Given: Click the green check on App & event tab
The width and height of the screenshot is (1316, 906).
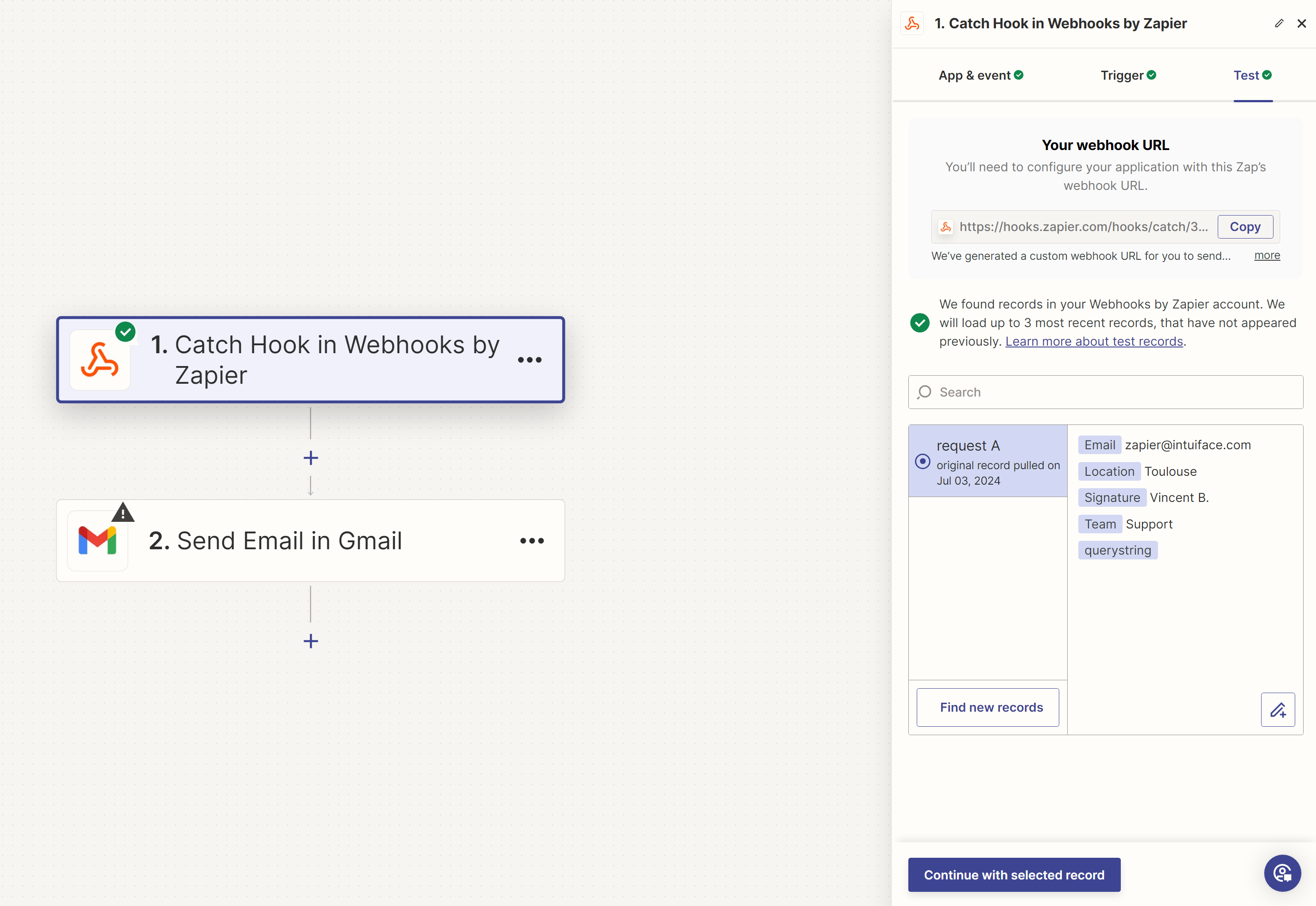Looking at the screenshot, I should [1019, 75].
